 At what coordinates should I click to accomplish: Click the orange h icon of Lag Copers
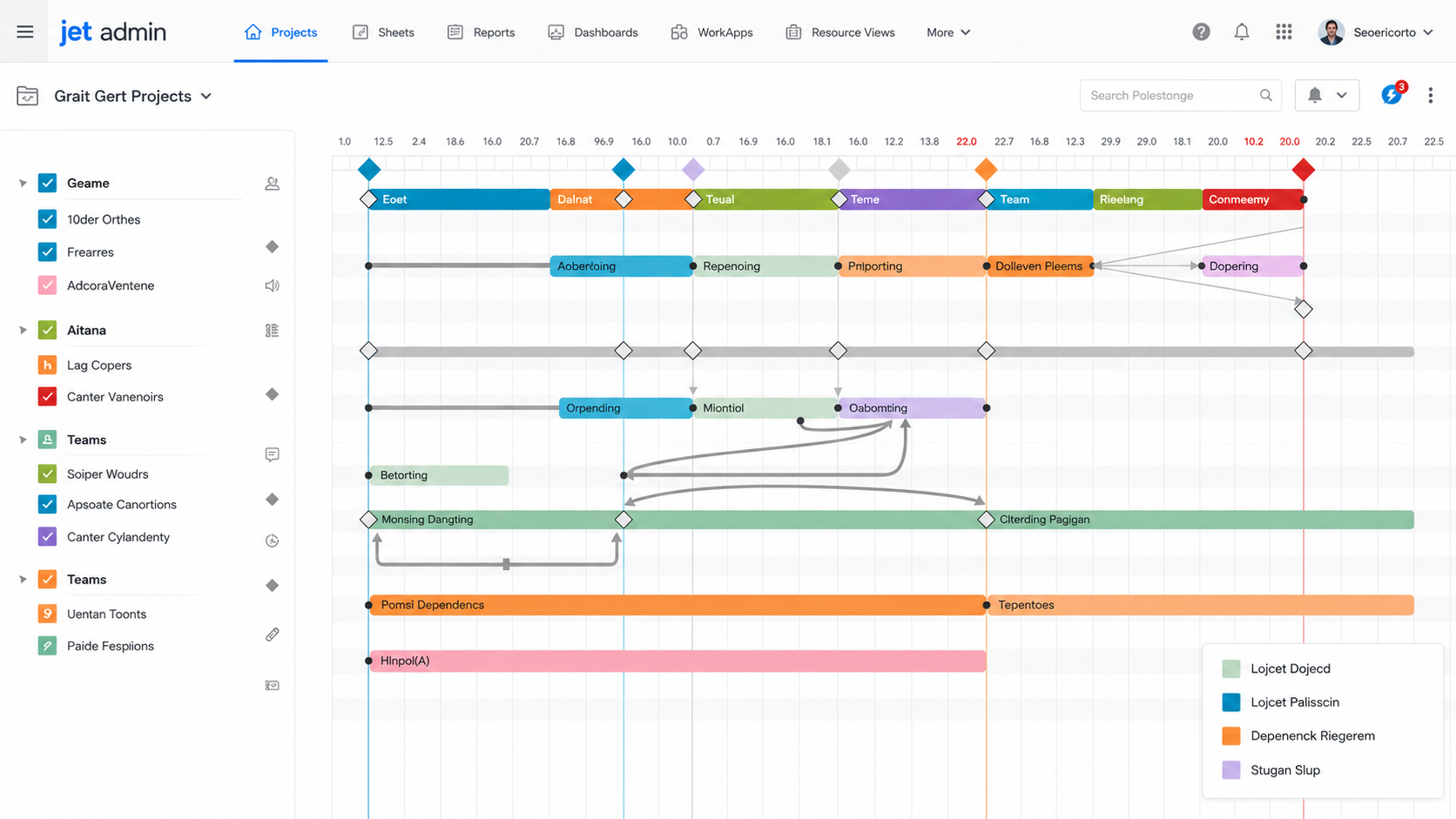(x=48, y=366)
